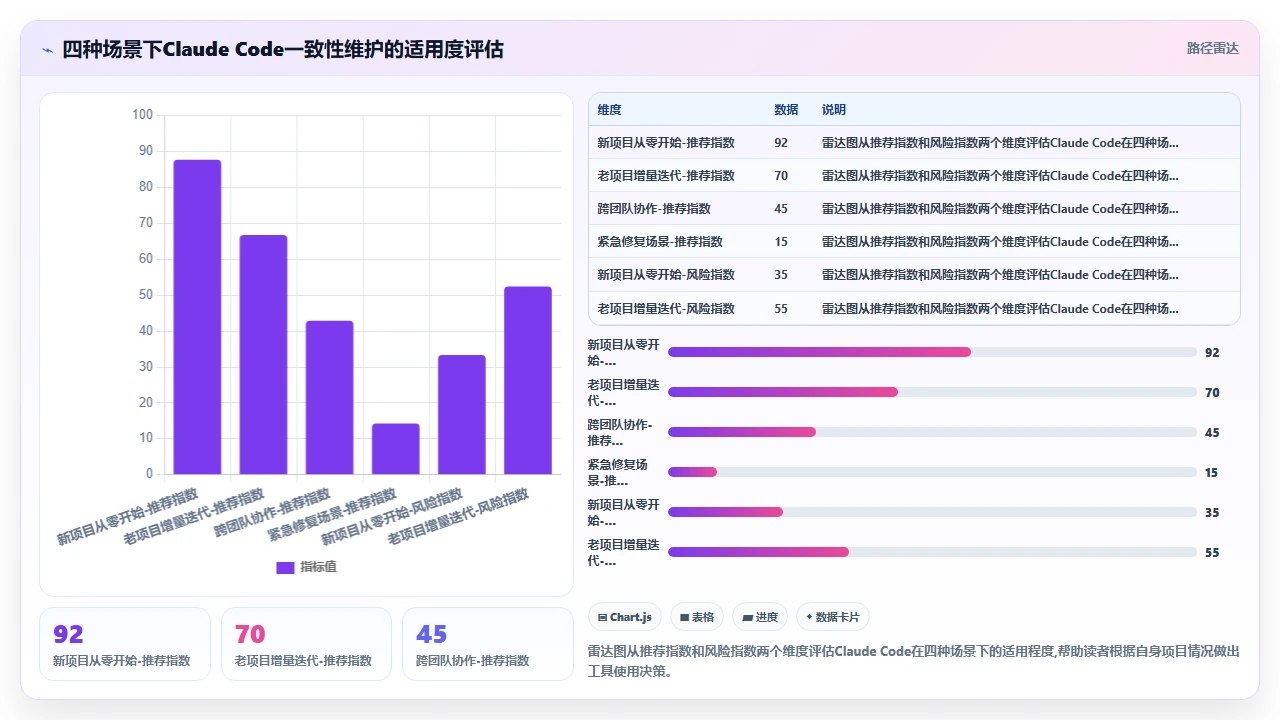Viewport: 1280px width, 720px height.
Task: Open the 92 新项目从零开始 data card
Action: [125, 644]
